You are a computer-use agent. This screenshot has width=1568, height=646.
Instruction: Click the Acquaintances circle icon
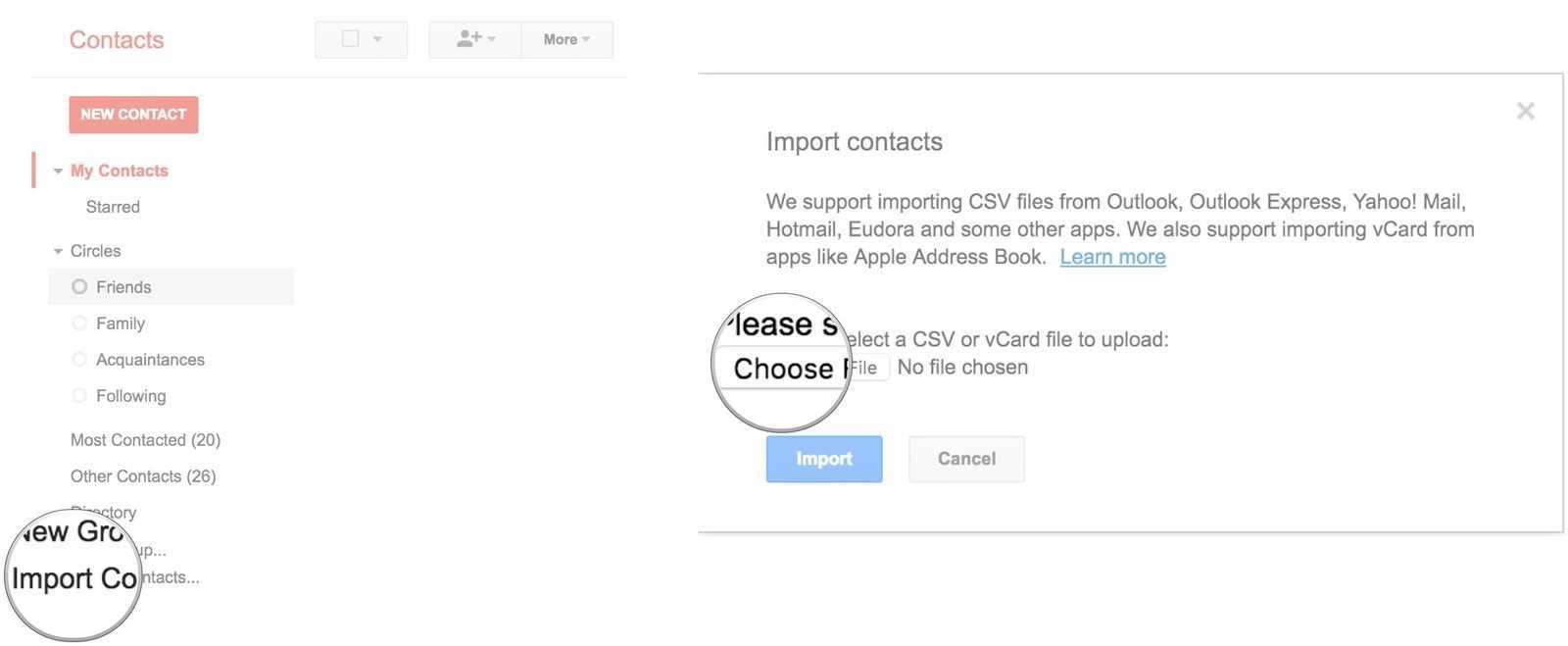pyautogui.click(x=79, y=360)
